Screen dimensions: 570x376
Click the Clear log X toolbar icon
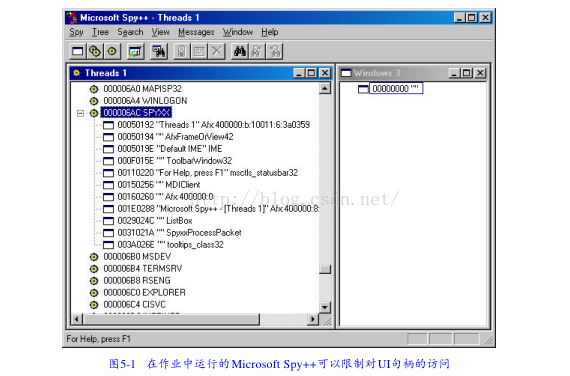pos(217,51)
